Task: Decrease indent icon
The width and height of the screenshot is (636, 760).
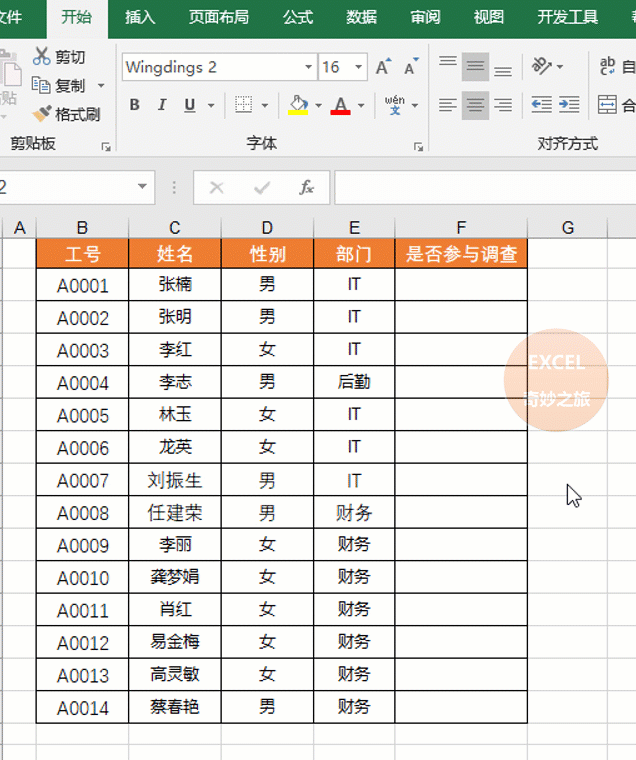Action: click(x=541, y=105)
